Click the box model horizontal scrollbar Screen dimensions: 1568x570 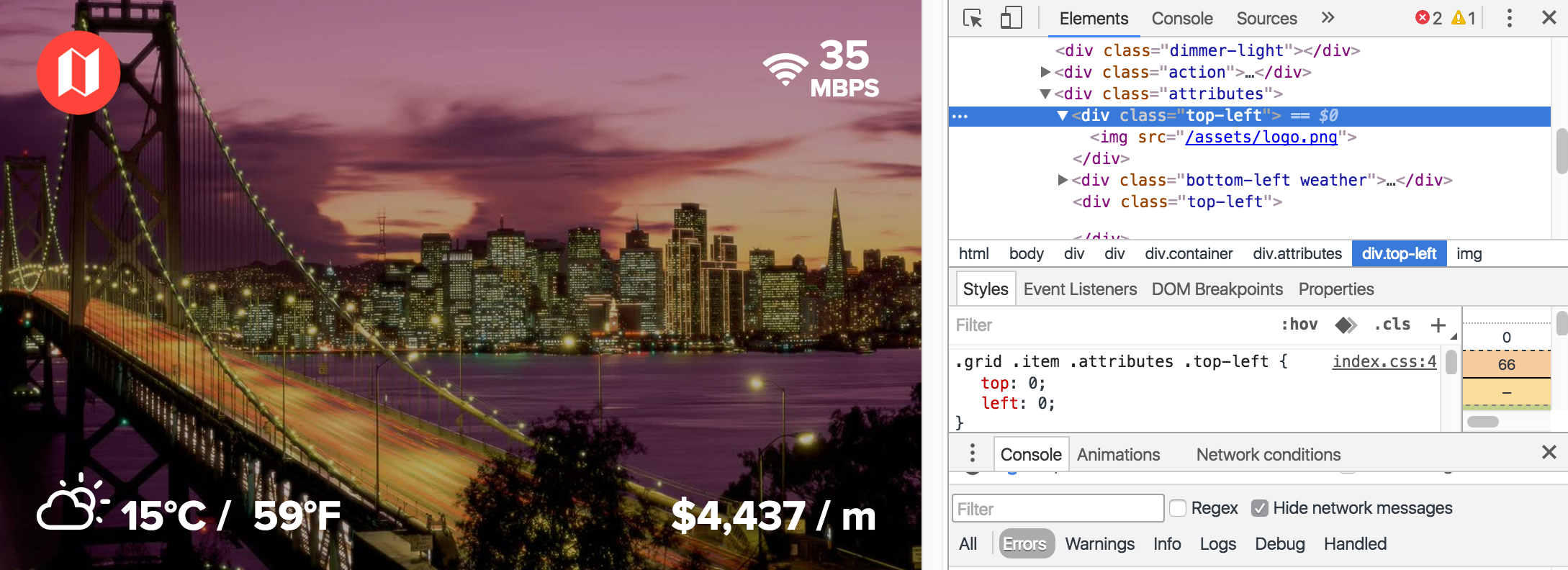(1483, 422)
